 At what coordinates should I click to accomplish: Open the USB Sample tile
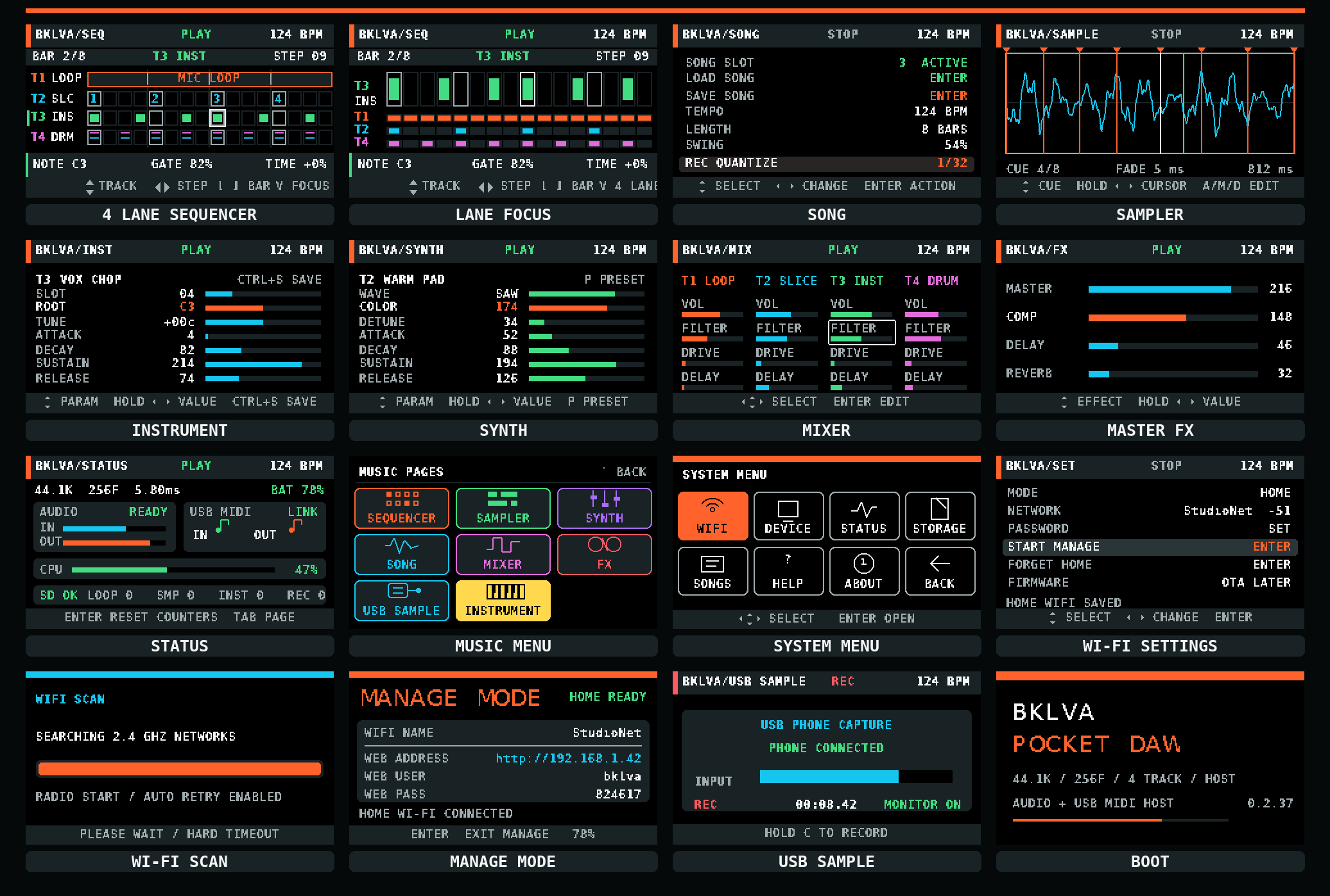(402, 601)
